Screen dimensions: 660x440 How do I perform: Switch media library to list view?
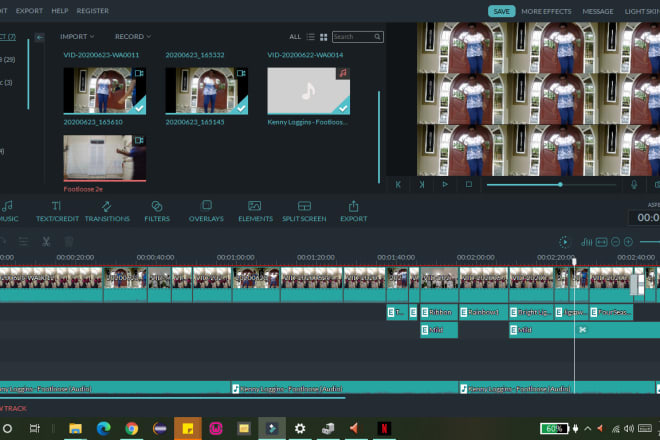(x=311, y=37)
